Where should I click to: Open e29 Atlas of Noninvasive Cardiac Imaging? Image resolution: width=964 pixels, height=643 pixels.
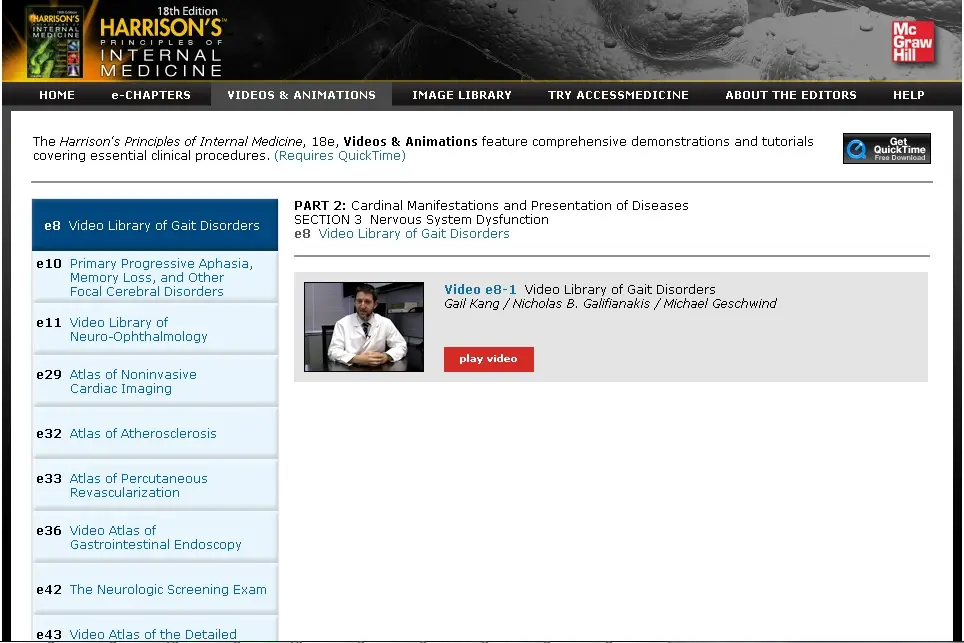[x=155, y=381]
